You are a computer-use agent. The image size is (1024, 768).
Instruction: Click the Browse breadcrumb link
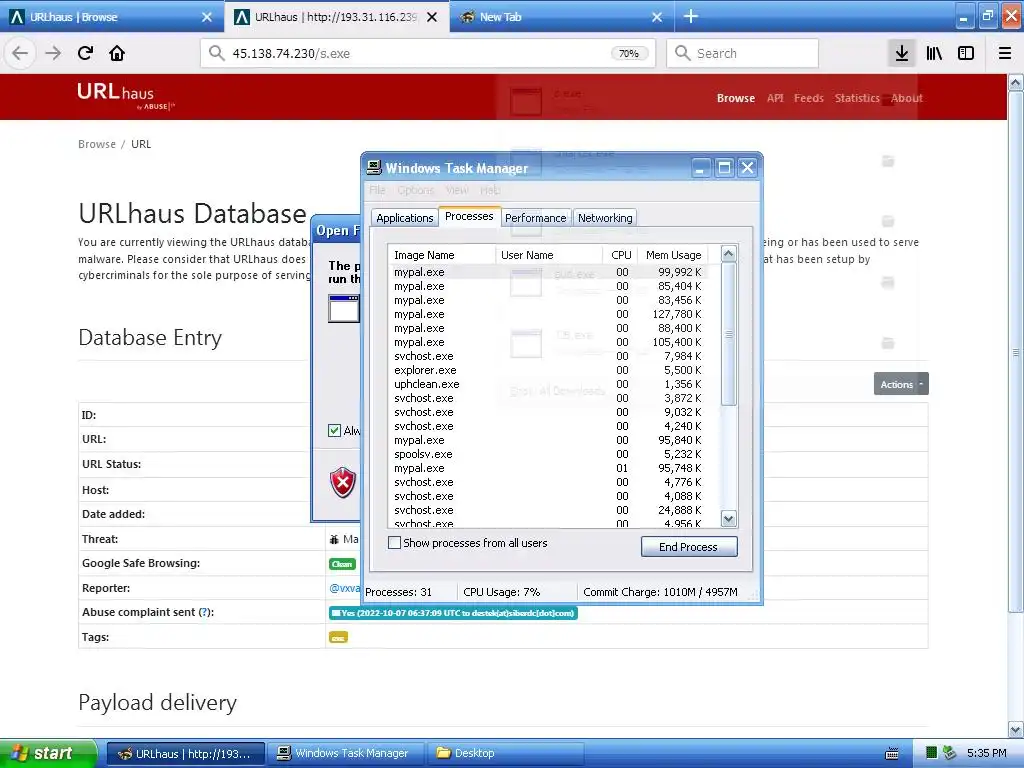click(x=97, y=144)
